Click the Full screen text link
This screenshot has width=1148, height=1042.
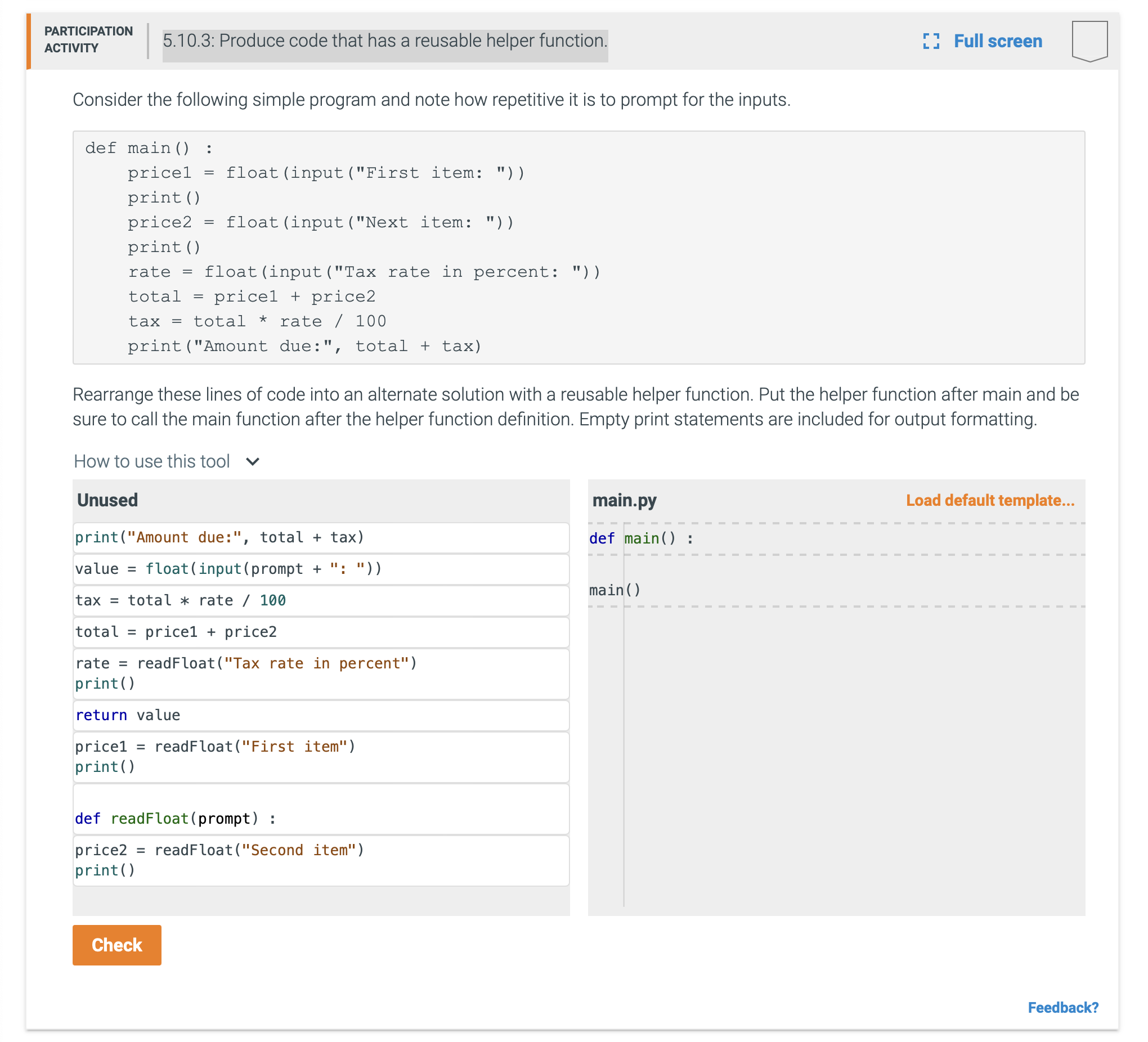tap(998, 41)
